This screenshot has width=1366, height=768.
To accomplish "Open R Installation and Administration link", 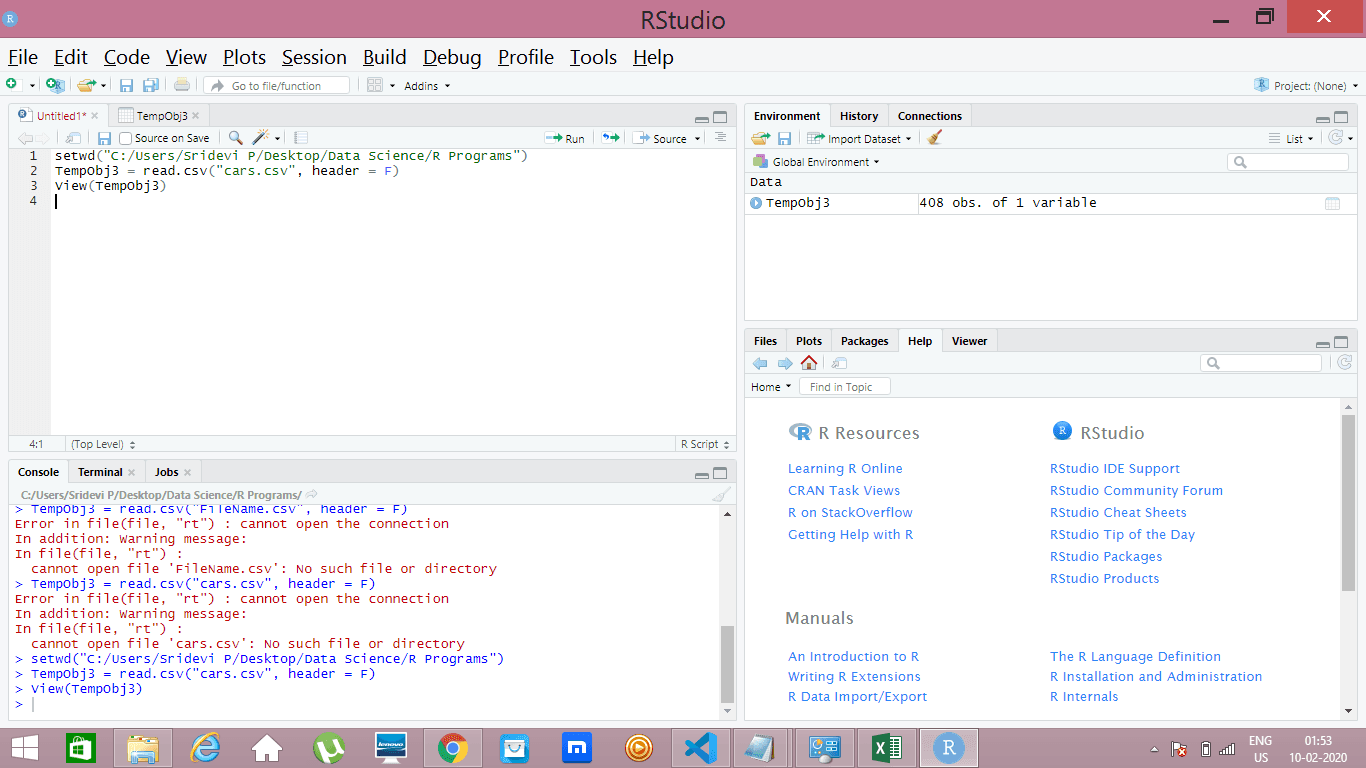I will pos(1156,676).
